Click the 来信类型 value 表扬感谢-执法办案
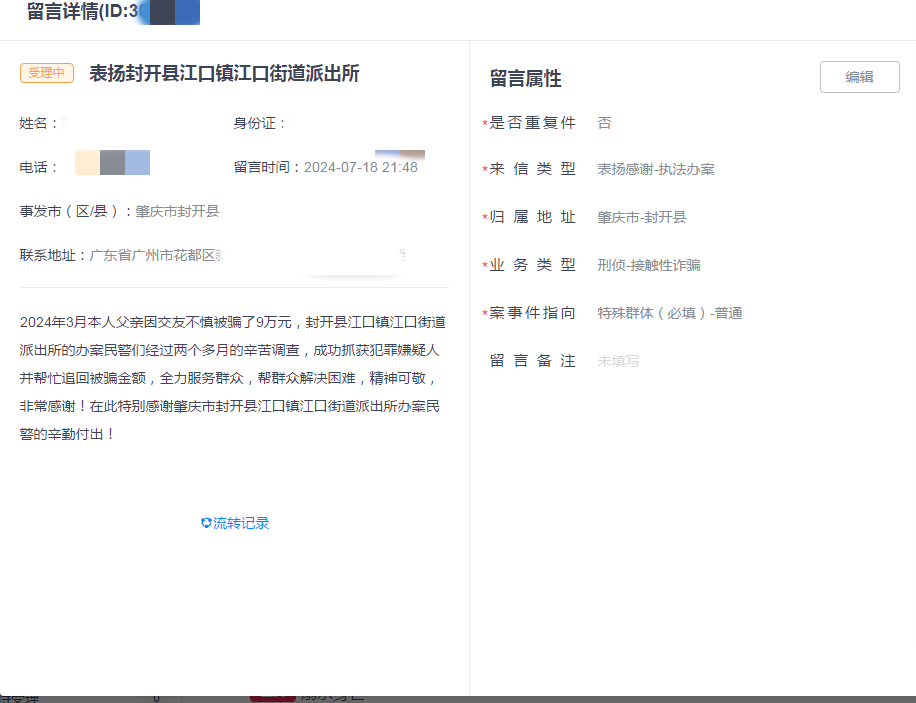The width and height of the screenshot is (916, 703). click(x=655, y=169)
